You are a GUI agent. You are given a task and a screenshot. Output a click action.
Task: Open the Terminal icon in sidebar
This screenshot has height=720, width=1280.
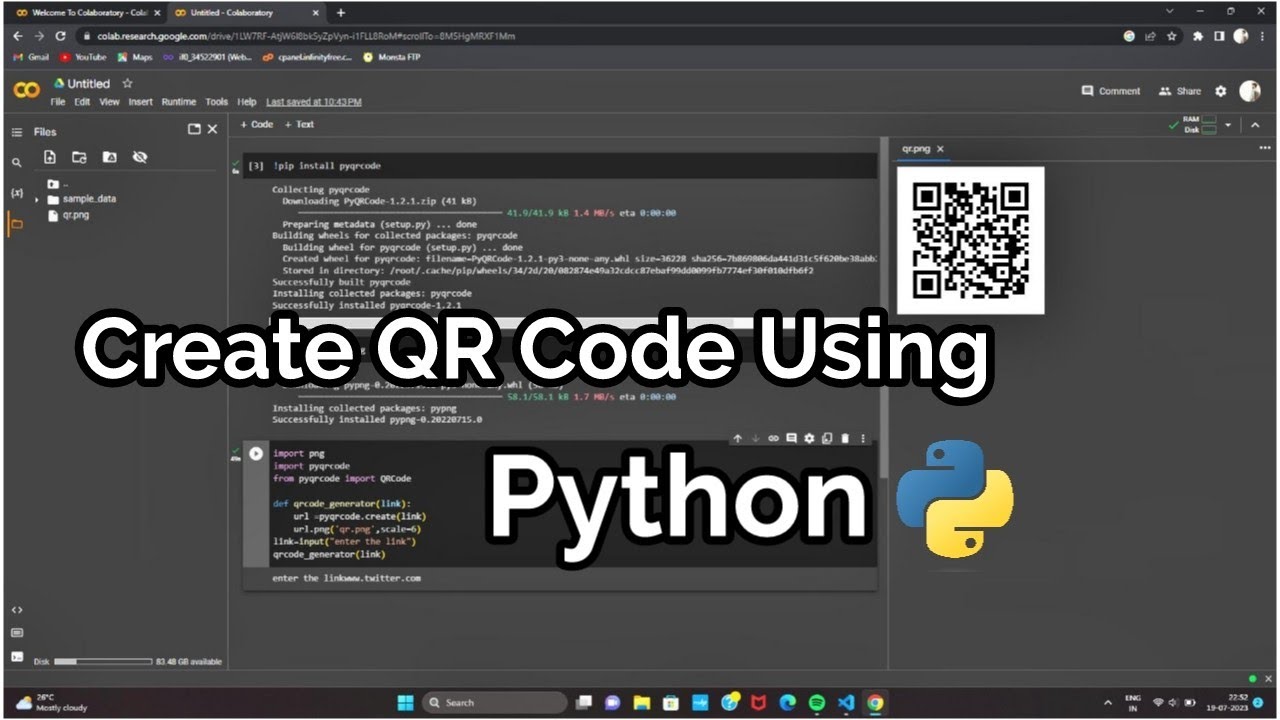[x=17, y=657]
